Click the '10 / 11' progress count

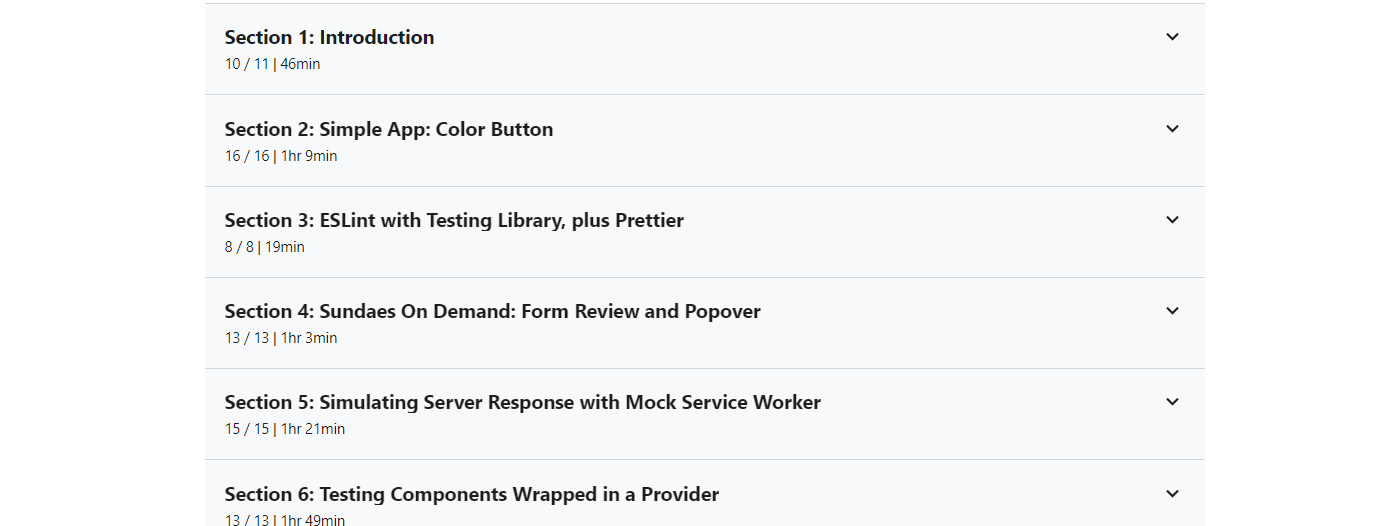(246, 64)
